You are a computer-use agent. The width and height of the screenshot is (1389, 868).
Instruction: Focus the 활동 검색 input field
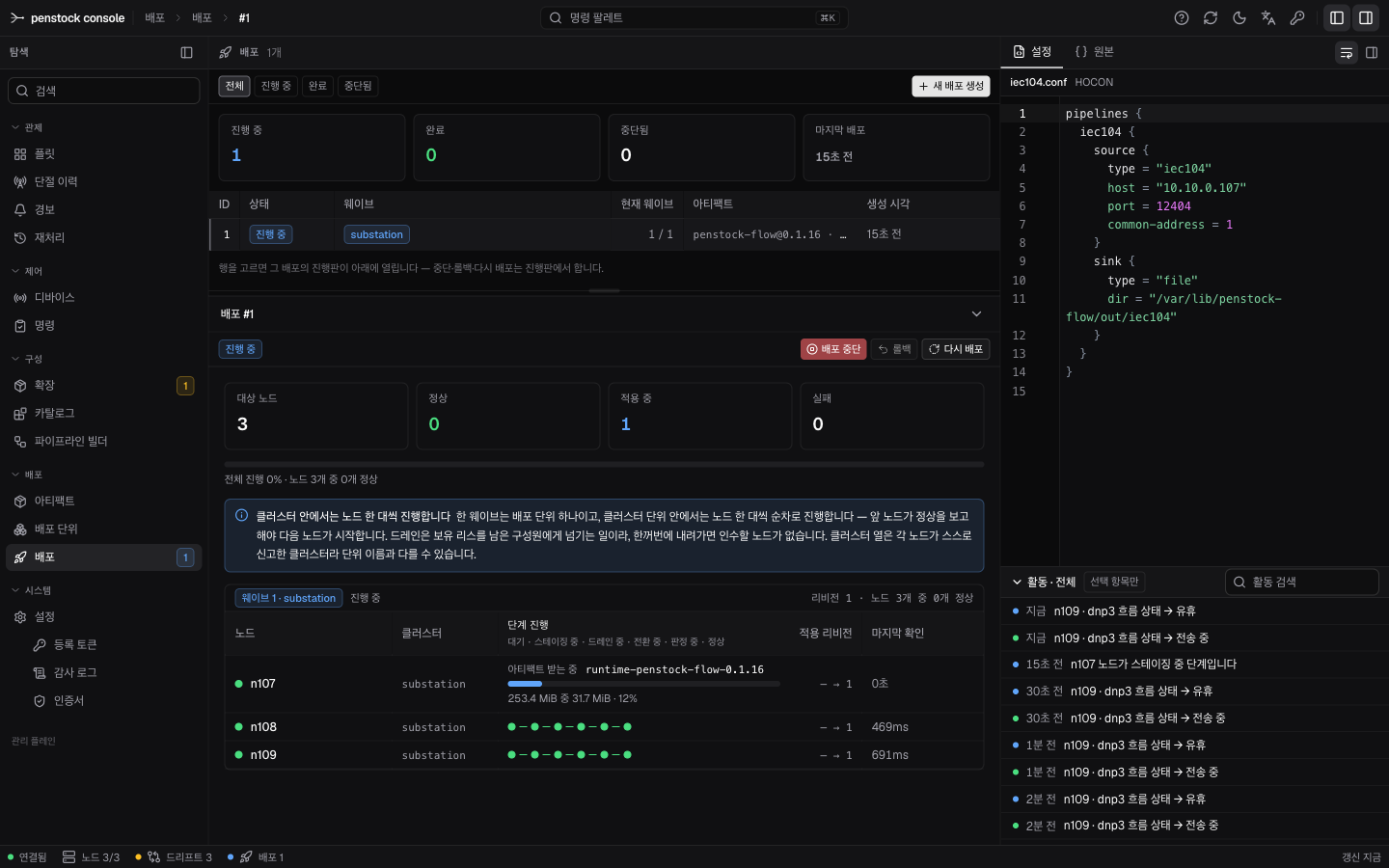[x=1302, y=582]
